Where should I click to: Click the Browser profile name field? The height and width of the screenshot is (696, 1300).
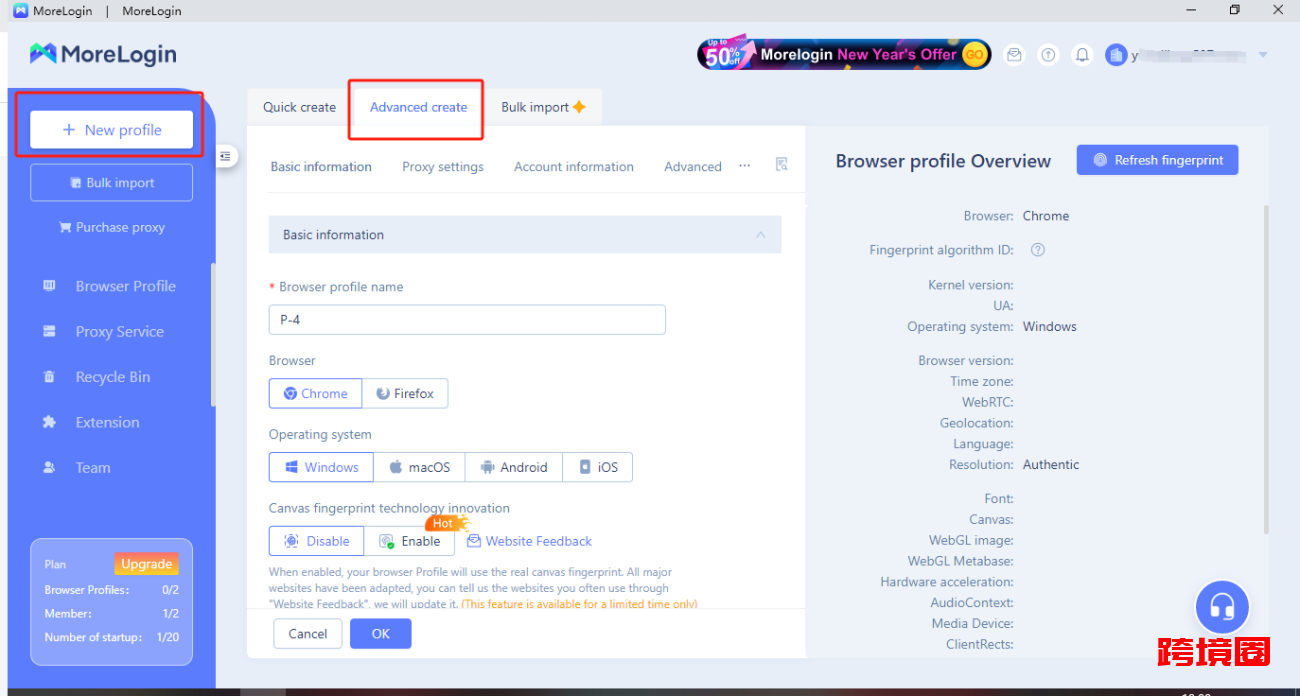point(467,320)
